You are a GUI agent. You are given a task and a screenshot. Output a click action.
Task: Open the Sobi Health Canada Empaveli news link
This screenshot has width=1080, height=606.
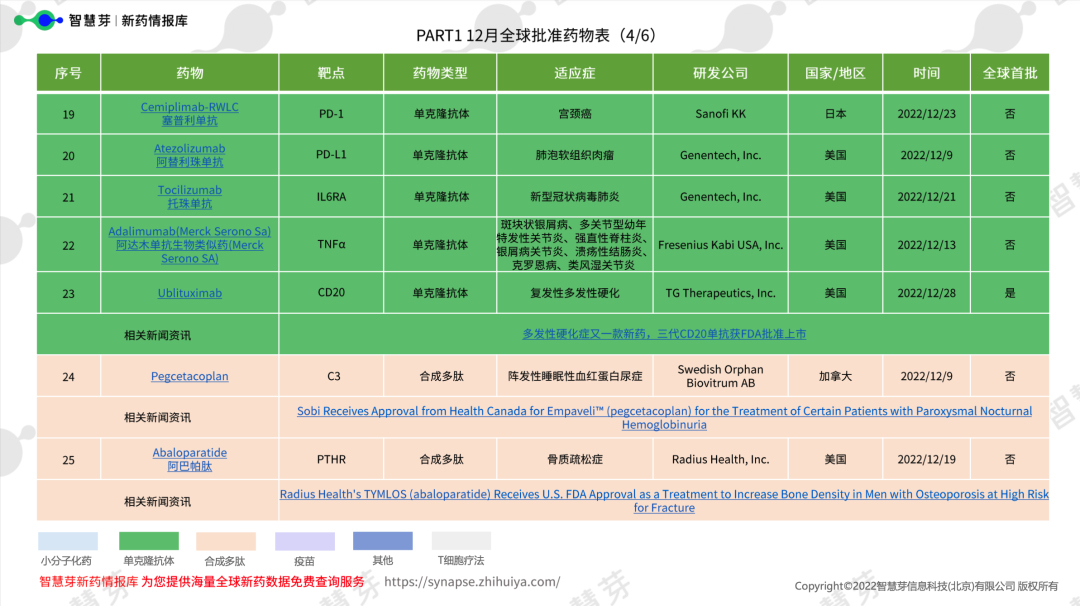point(664,417)
